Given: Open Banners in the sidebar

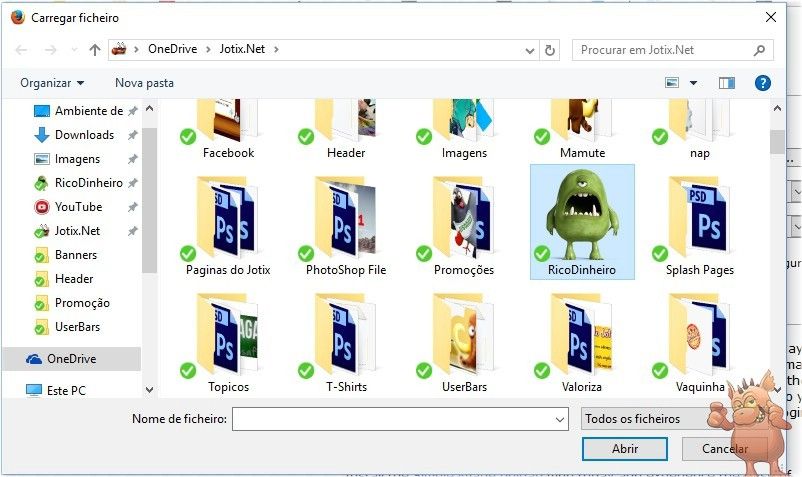Looking at the screenshot, I should click(x=65, y=255).
